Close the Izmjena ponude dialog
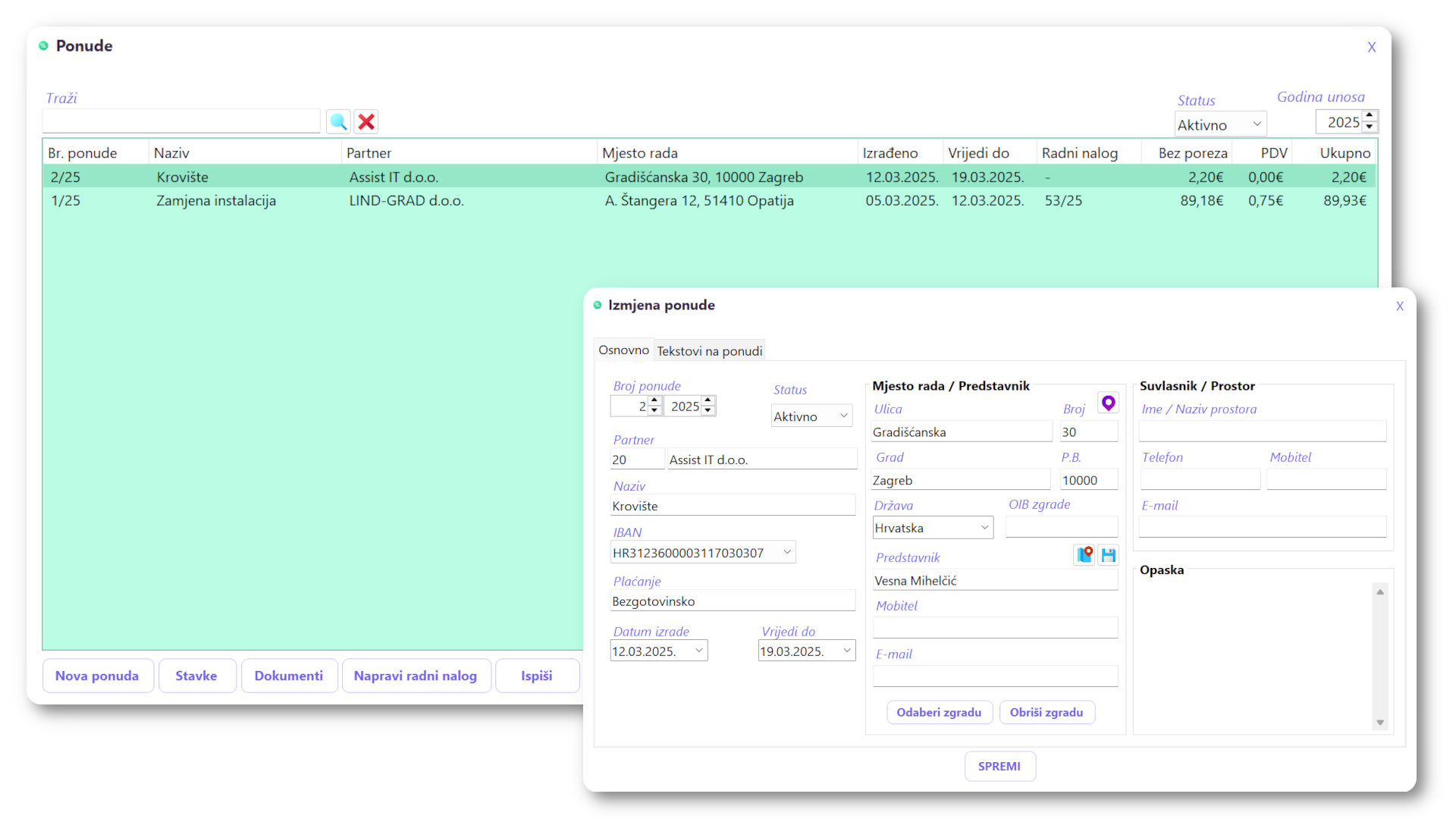1456x819 pixels. pos(1399,306)
